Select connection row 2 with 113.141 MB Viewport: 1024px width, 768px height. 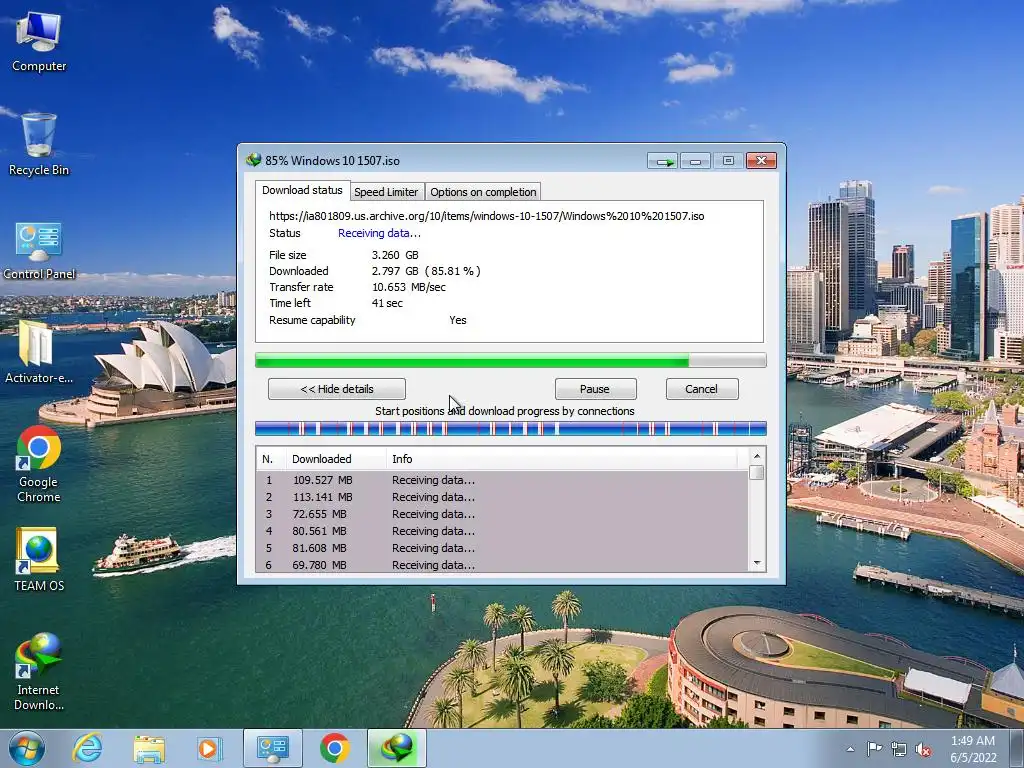coord(502,497)
